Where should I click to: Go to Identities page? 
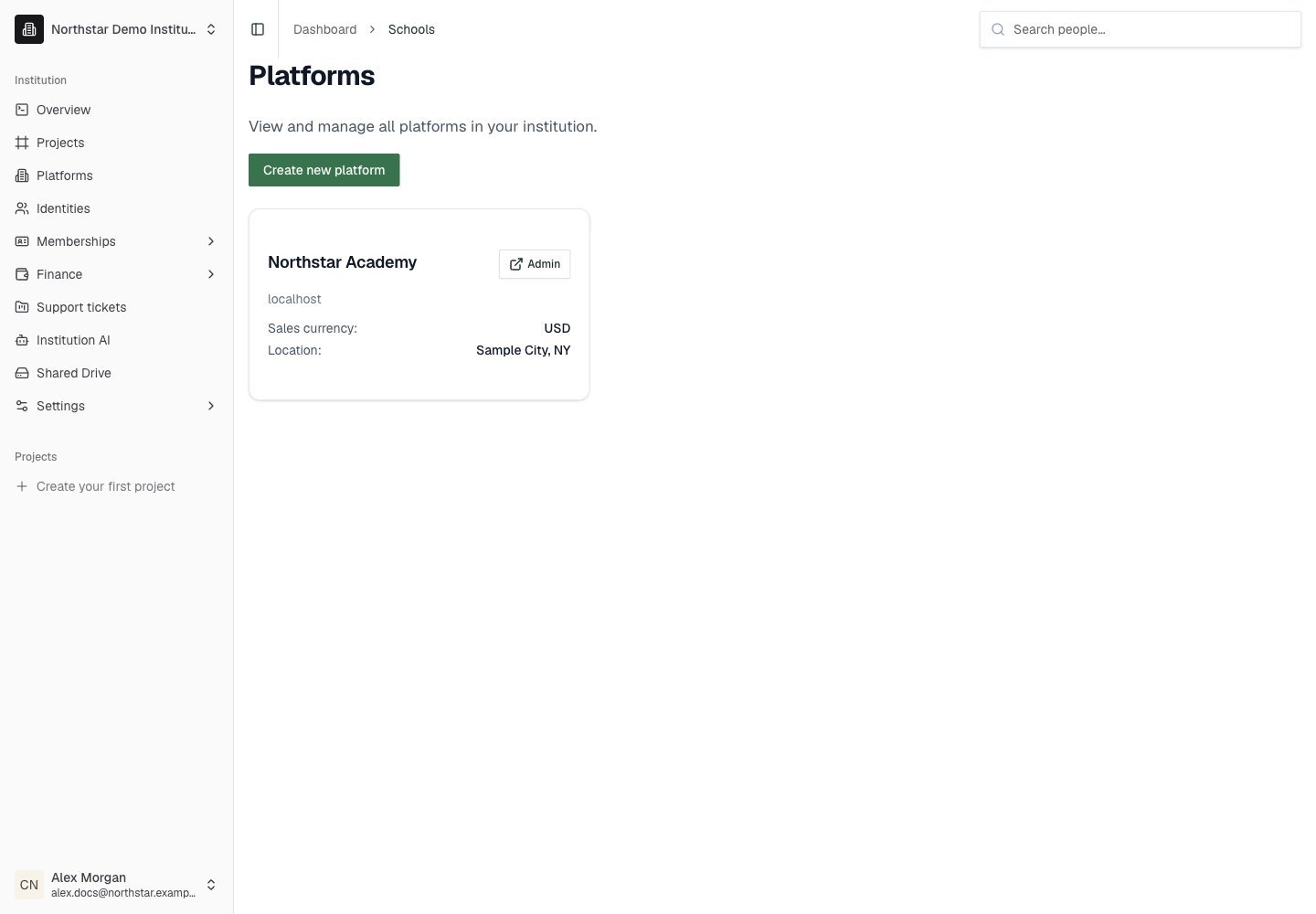(117, 208)
